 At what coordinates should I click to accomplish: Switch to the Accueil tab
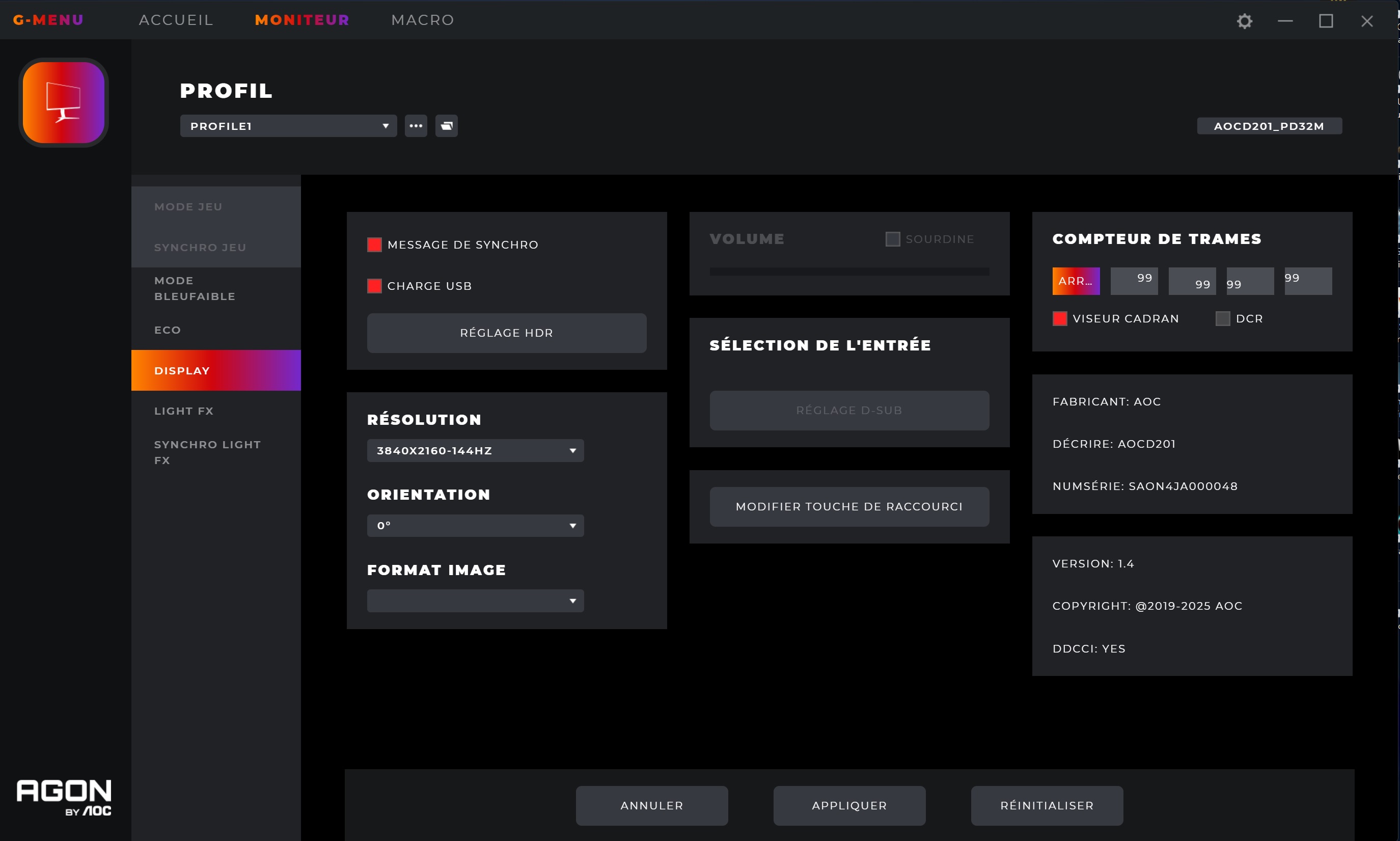point(176,20)
